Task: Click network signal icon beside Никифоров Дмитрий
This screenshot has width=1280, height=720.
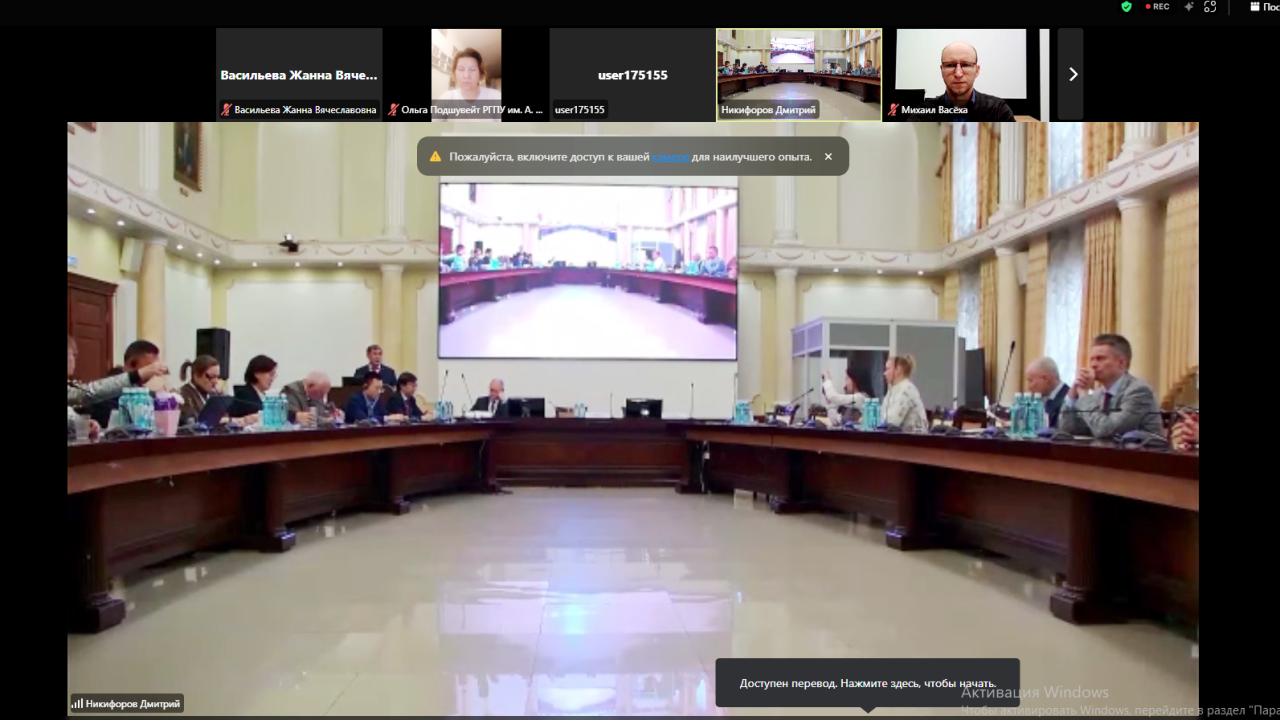Action: tap(77, 704)
